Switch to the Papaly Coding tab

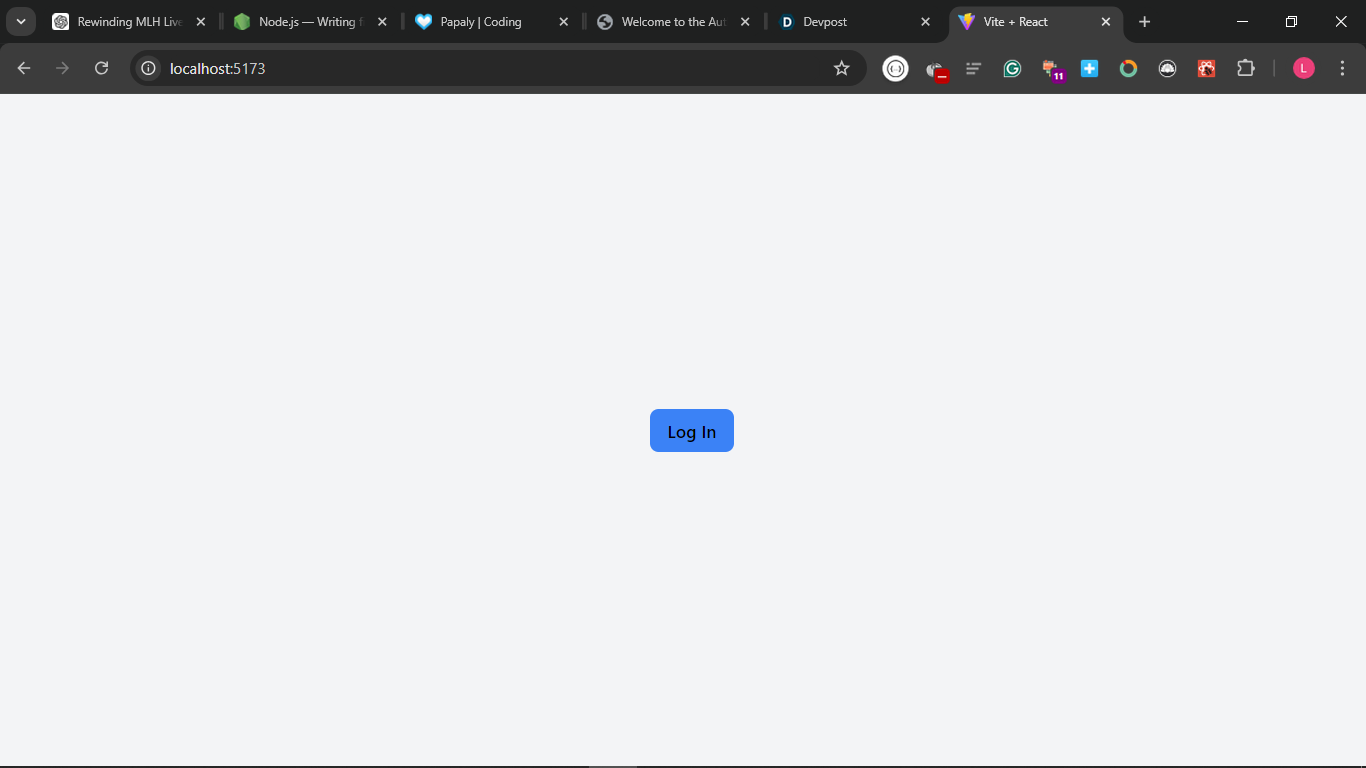[x=492, y=22]
